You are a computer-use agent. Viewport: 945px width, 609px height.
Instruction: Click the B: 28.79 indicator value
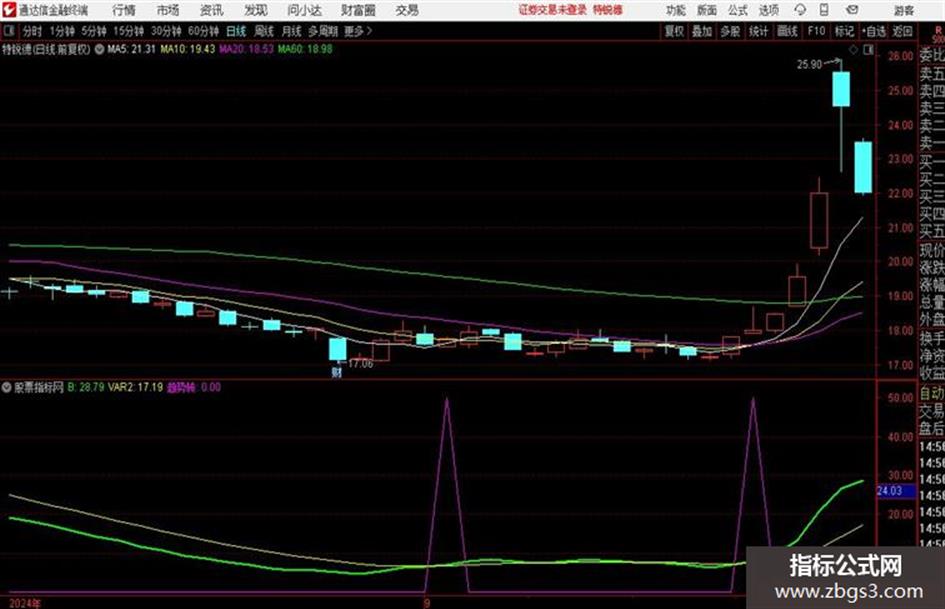[86, 387]
